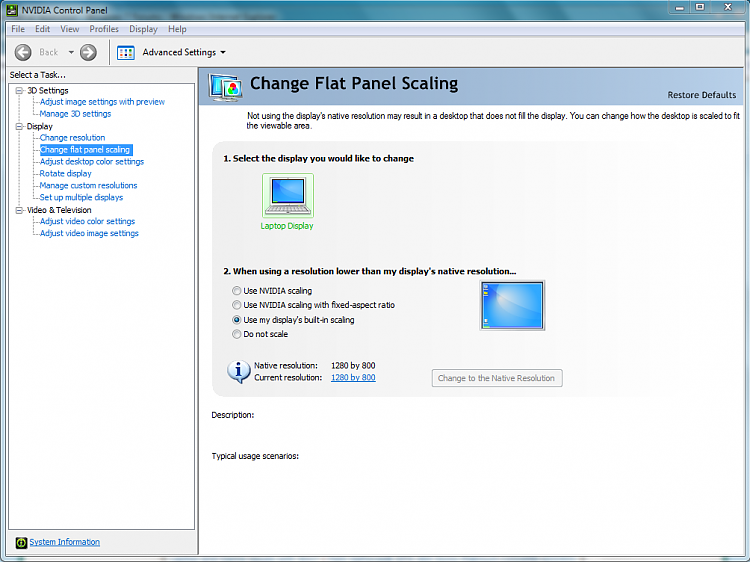The height and width of the screenshot is (562, 750).
Task: Click the Display category label in tree
Action: [x=40, y=126]
